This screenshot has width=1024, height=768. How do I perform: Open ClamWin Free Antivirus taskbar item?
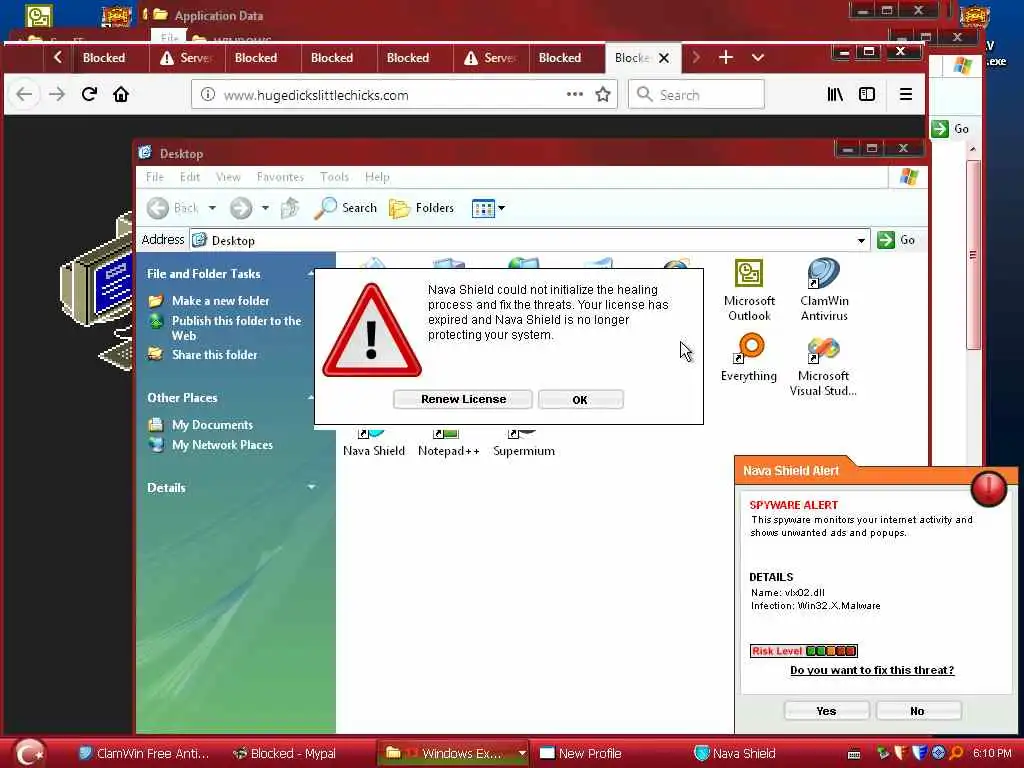pyautogui.click(x=145, y=753)
